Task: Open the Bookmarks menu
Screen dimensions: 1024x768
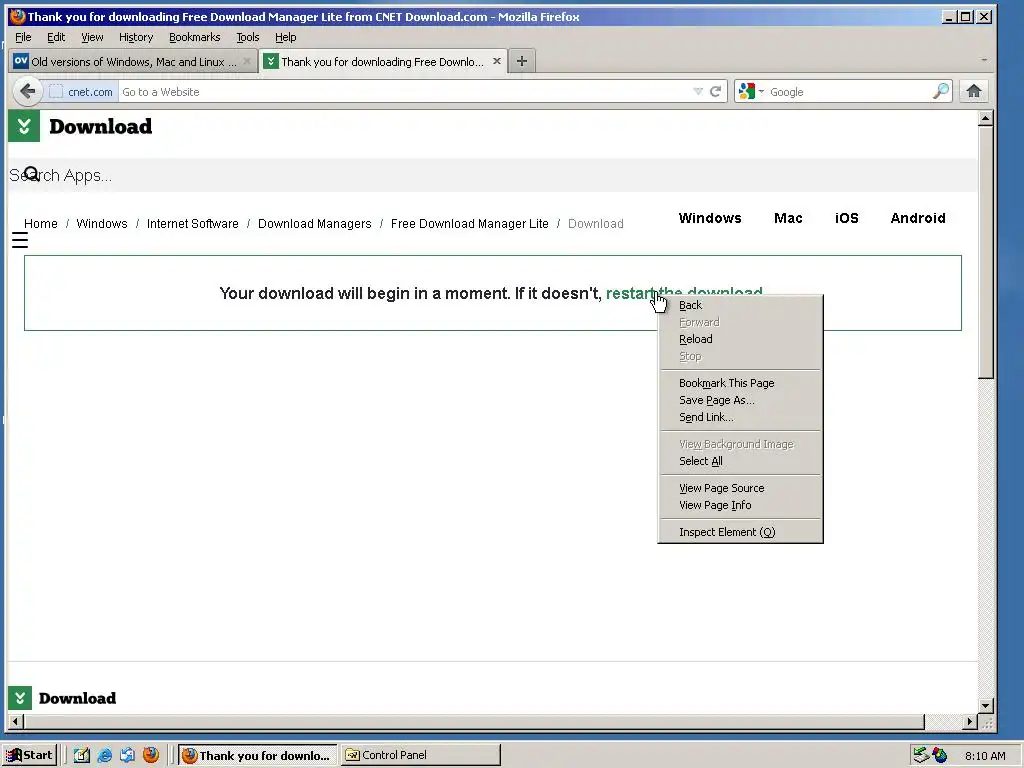Action: 195,37
